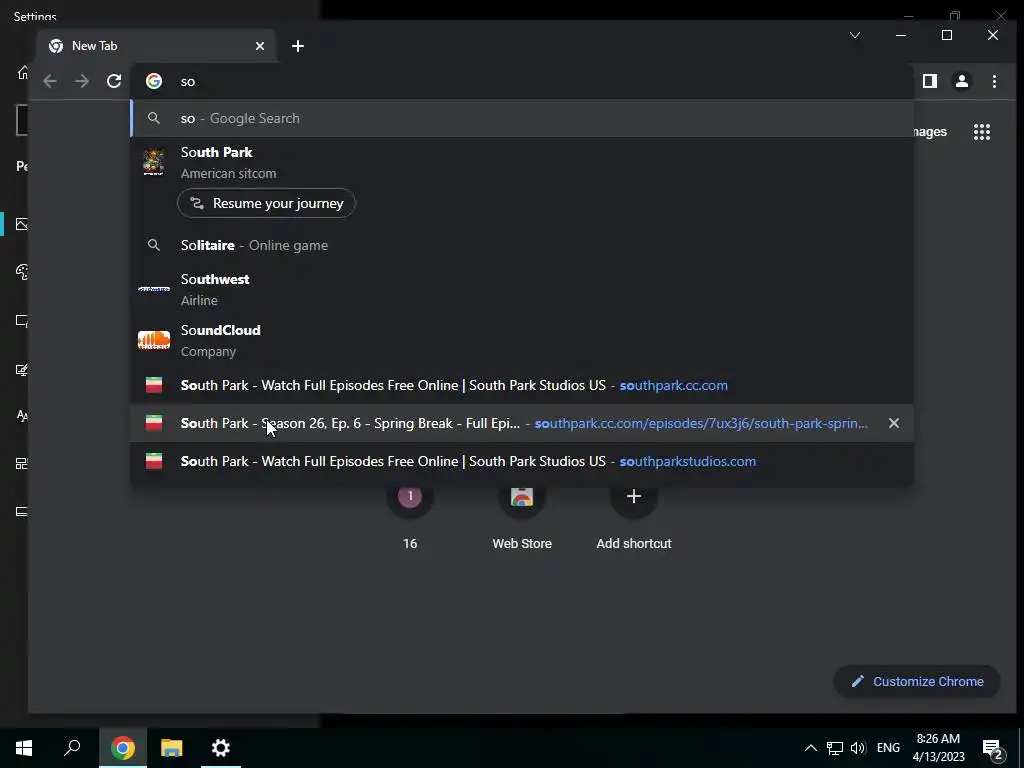Select the Solitaire Online game suggestion
Image resolution: width=1024 pixels, height=768 pixels.
522,245
